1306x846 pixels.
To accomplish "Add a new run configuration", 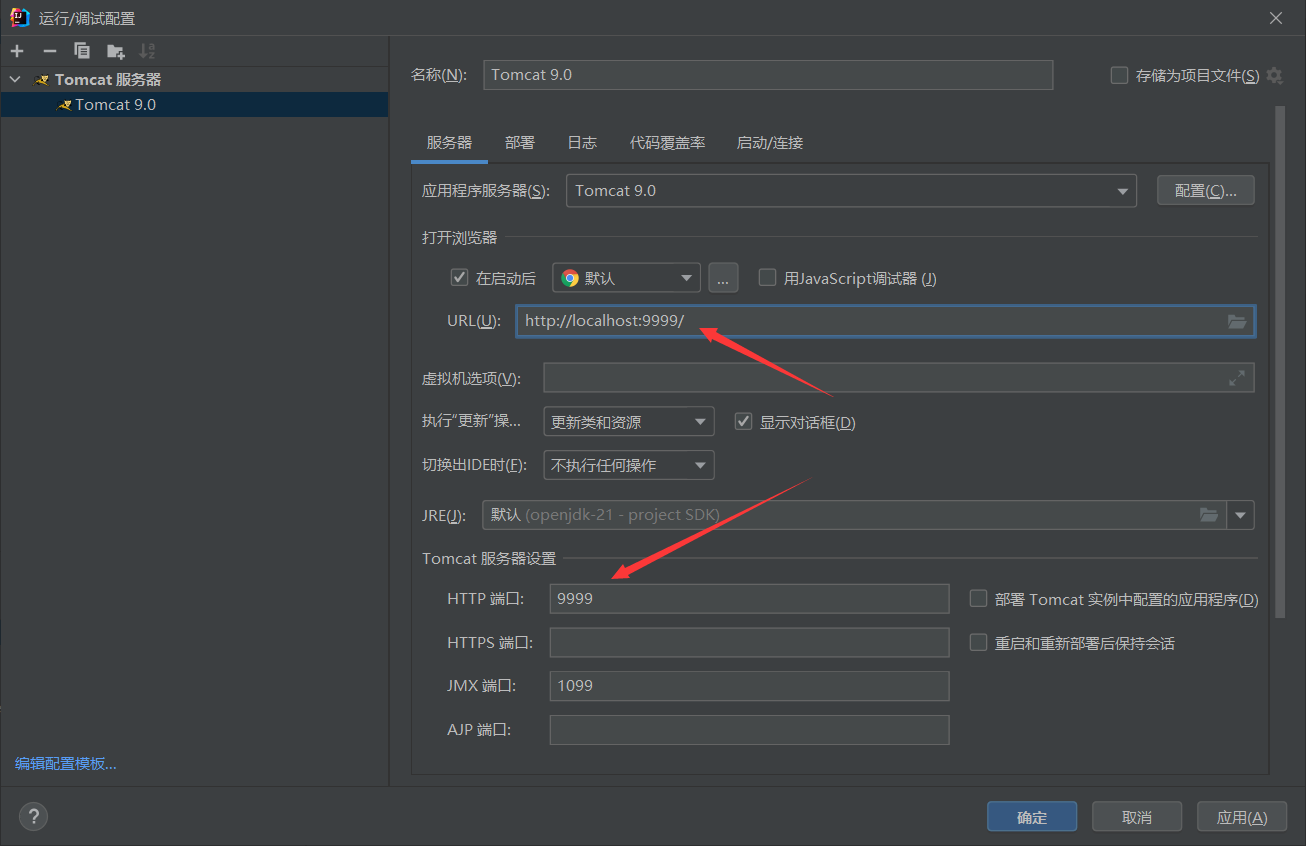I will point(17,51).
